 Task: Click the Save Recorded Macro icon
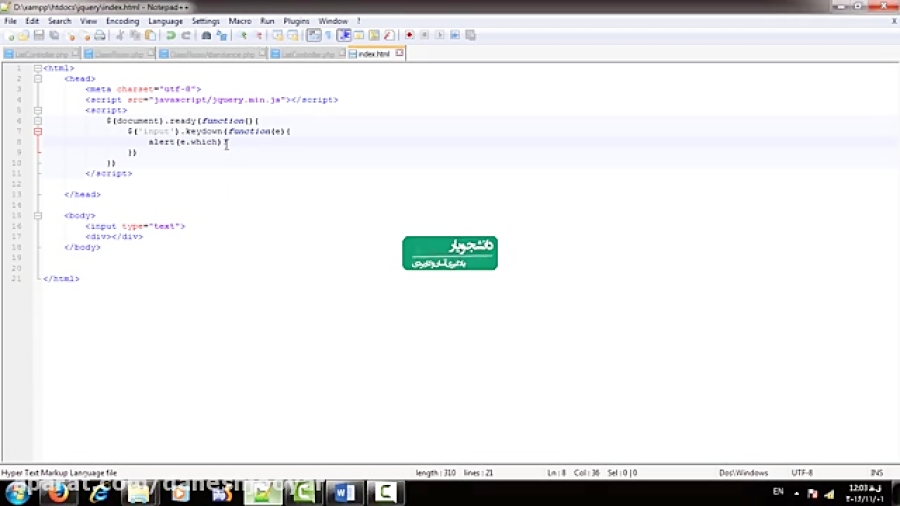pos(470,36)
